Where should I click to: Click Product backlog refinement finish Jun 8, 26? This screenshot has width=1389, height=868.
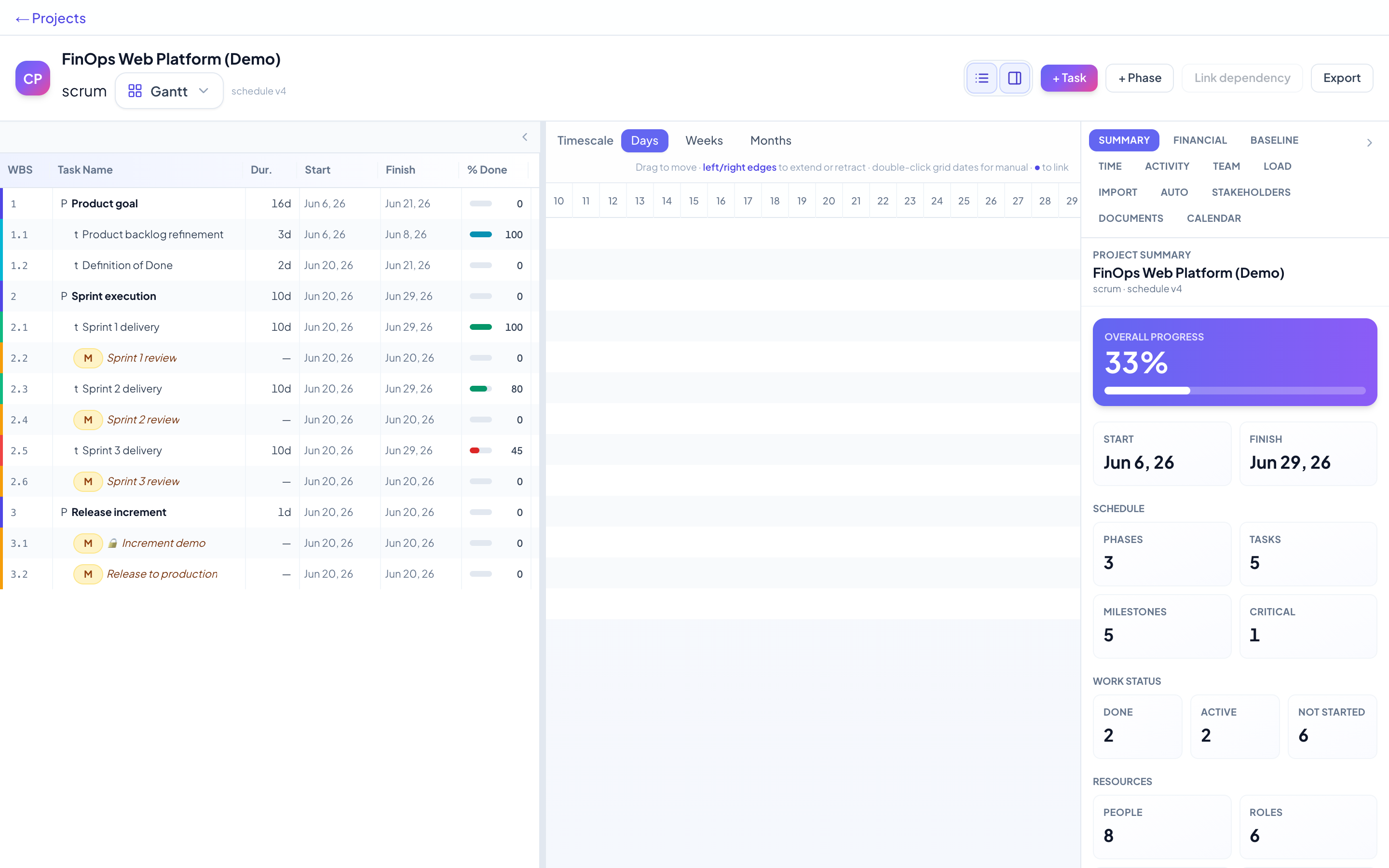[x=406, y=235]
